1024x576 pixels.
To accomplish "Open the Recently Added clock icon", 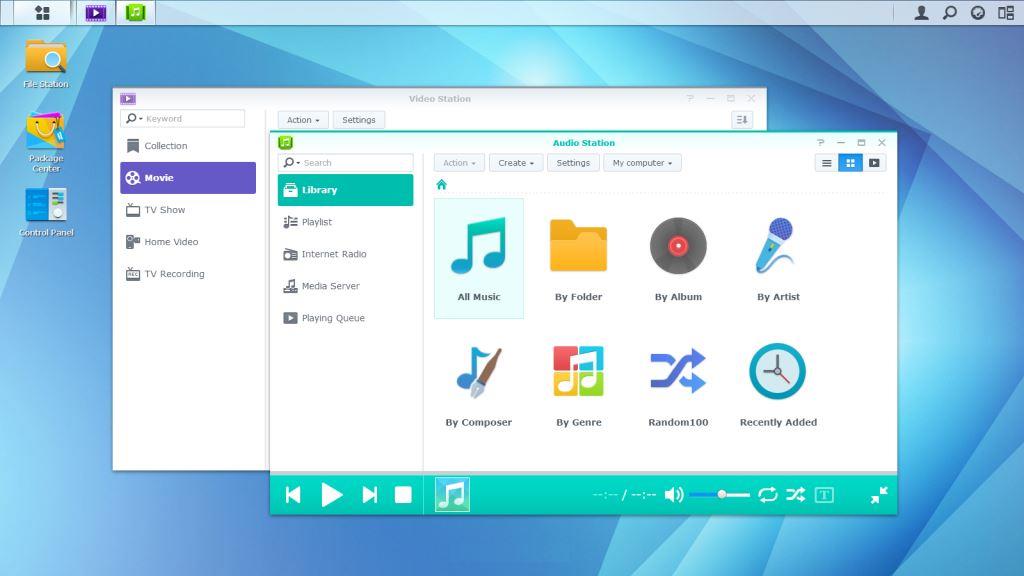I will pyautogui.click(x=778, y=371).
